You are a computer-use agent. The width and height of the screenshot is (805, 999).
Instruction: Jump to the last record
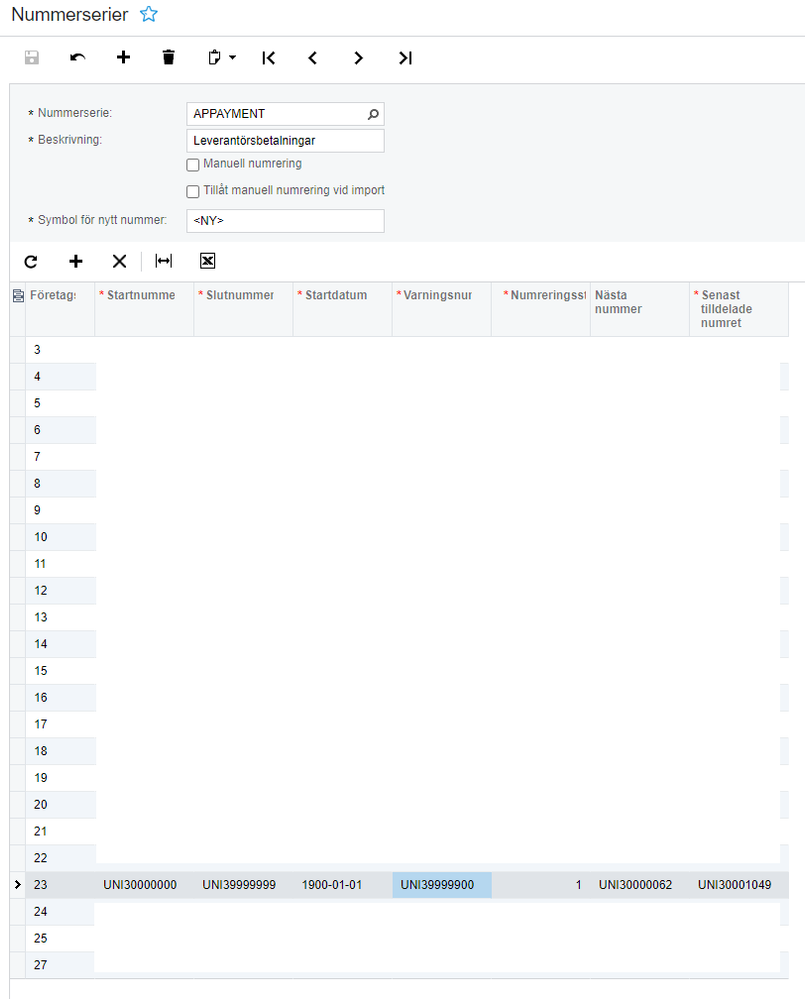pos(405,58)
